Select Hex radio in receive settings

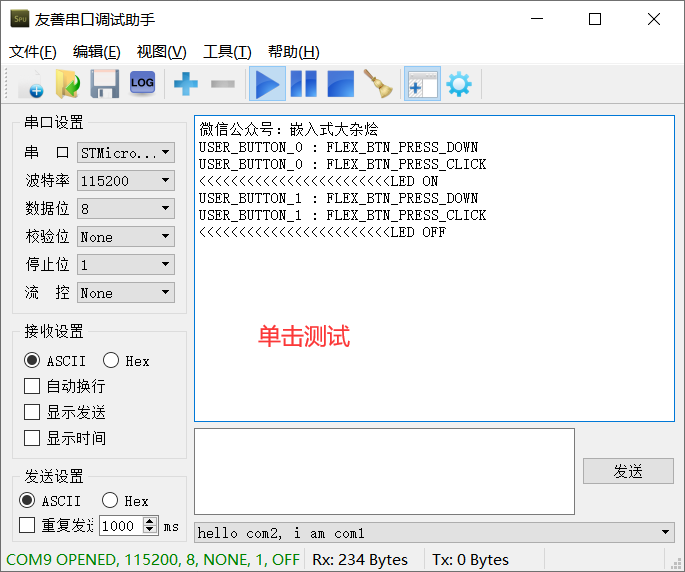[x=111, y=361]
